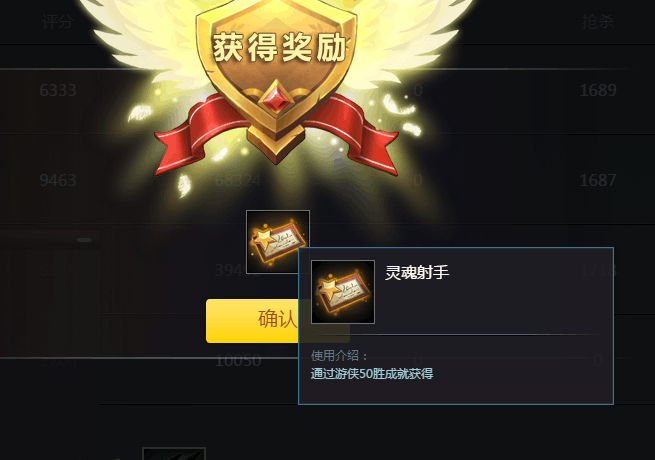
Task: Click the partially visible thumbnail at bottom
Action: (x=174, y=454)
